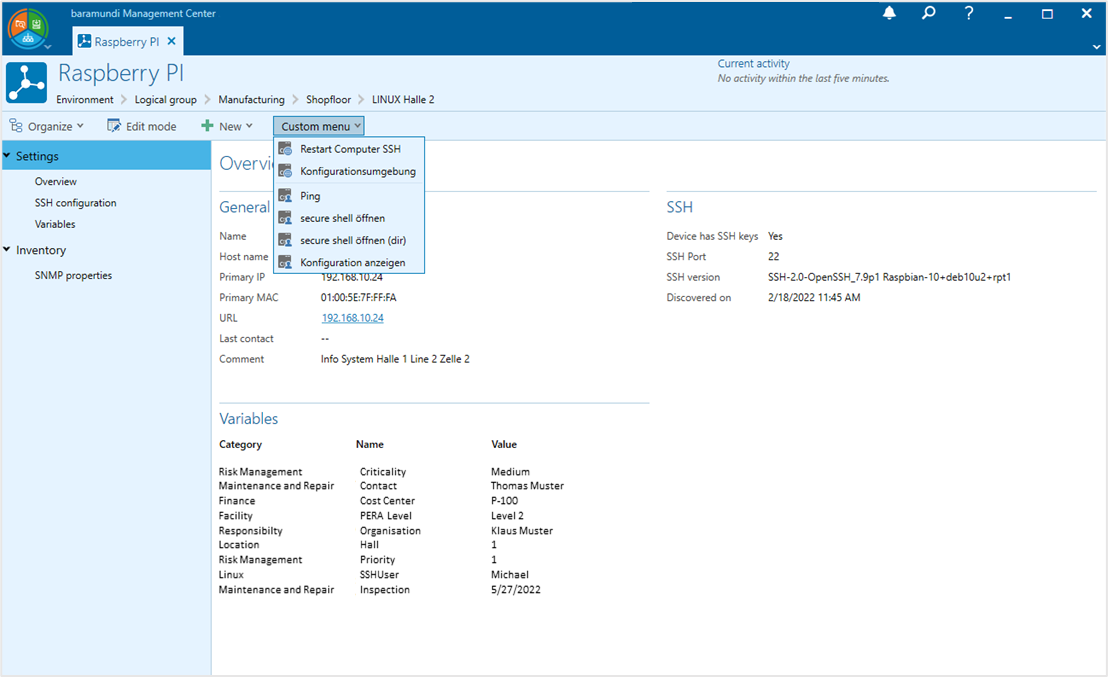Select Variables in sidebar

55,224
